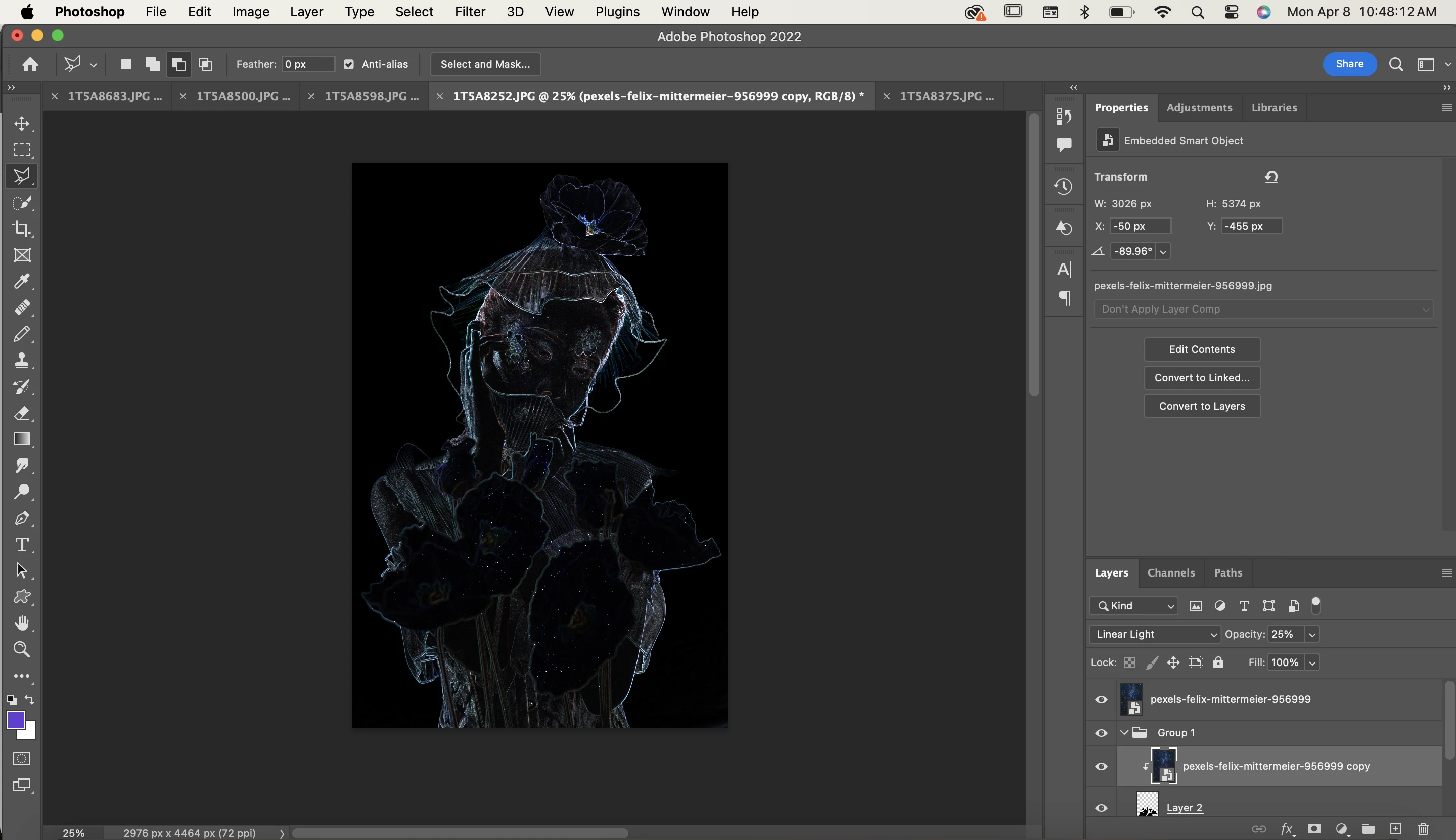Click the Edit Contents button
The height and width of the screenshot is (840, 1456).
click(x=1202, y=349)
